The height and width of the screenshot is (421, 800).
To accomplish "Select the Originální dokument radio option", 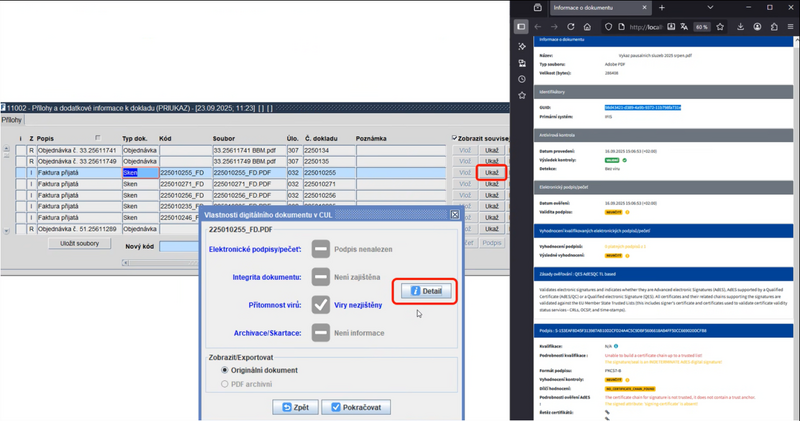I will pos(223,369).
